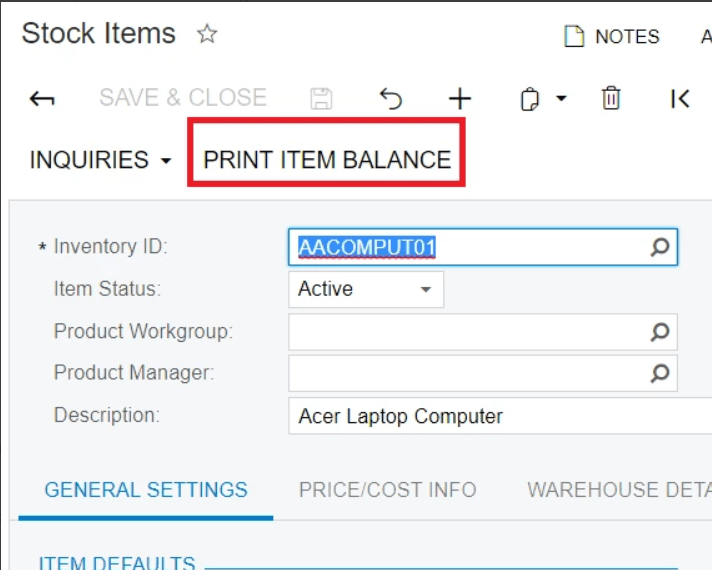
Task: Open the Inquiries menu
Action: click(x=100, y=160)
